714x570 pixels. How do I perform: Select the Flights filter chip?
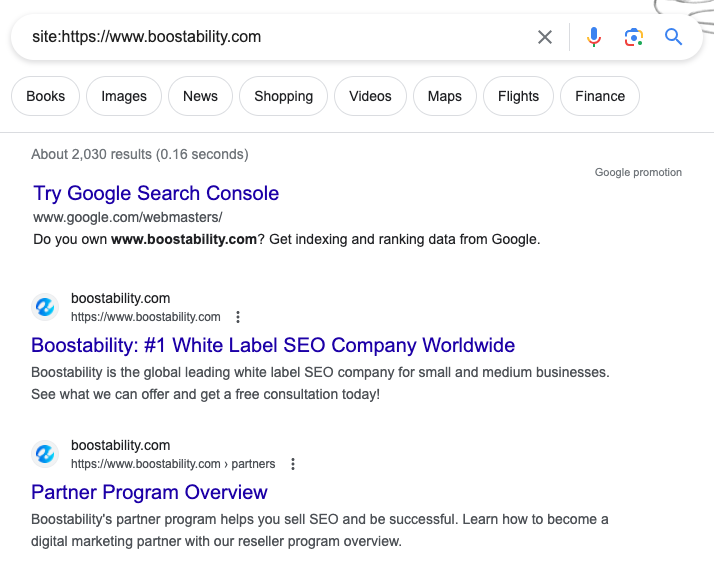click(518, 96)
